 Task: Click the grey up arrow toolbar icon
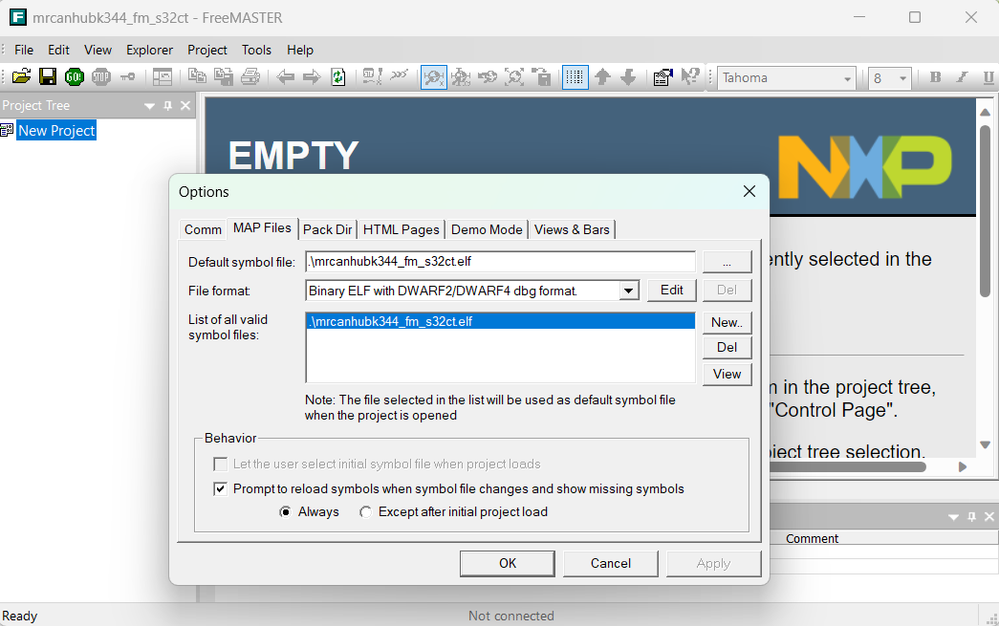pos(602,78)
